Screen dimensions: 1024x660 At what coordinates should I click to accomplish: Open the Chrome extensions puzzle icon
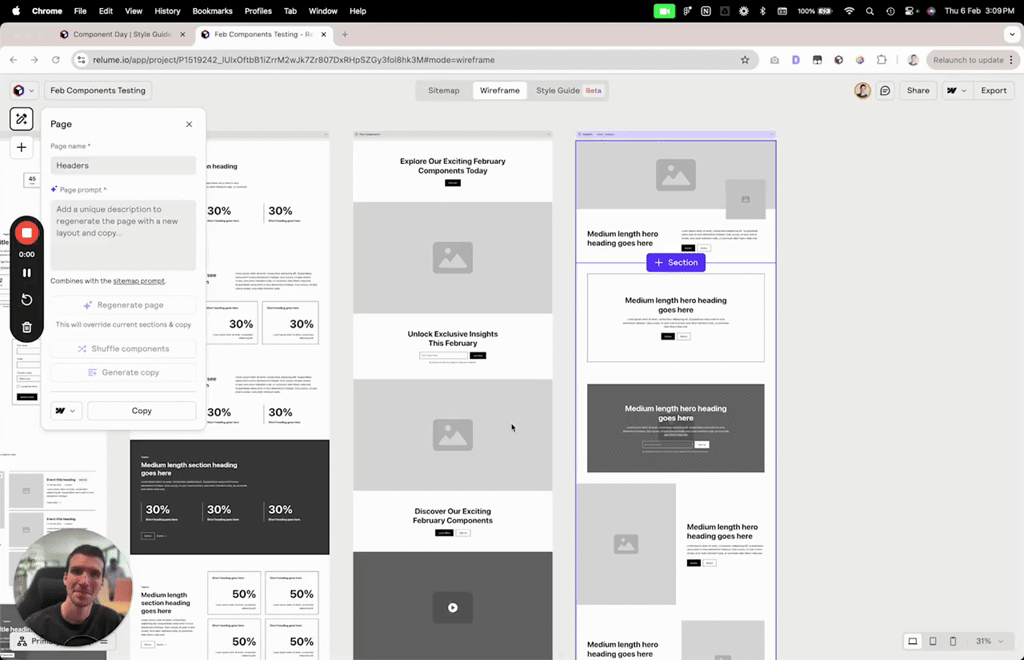click(881, 60)
